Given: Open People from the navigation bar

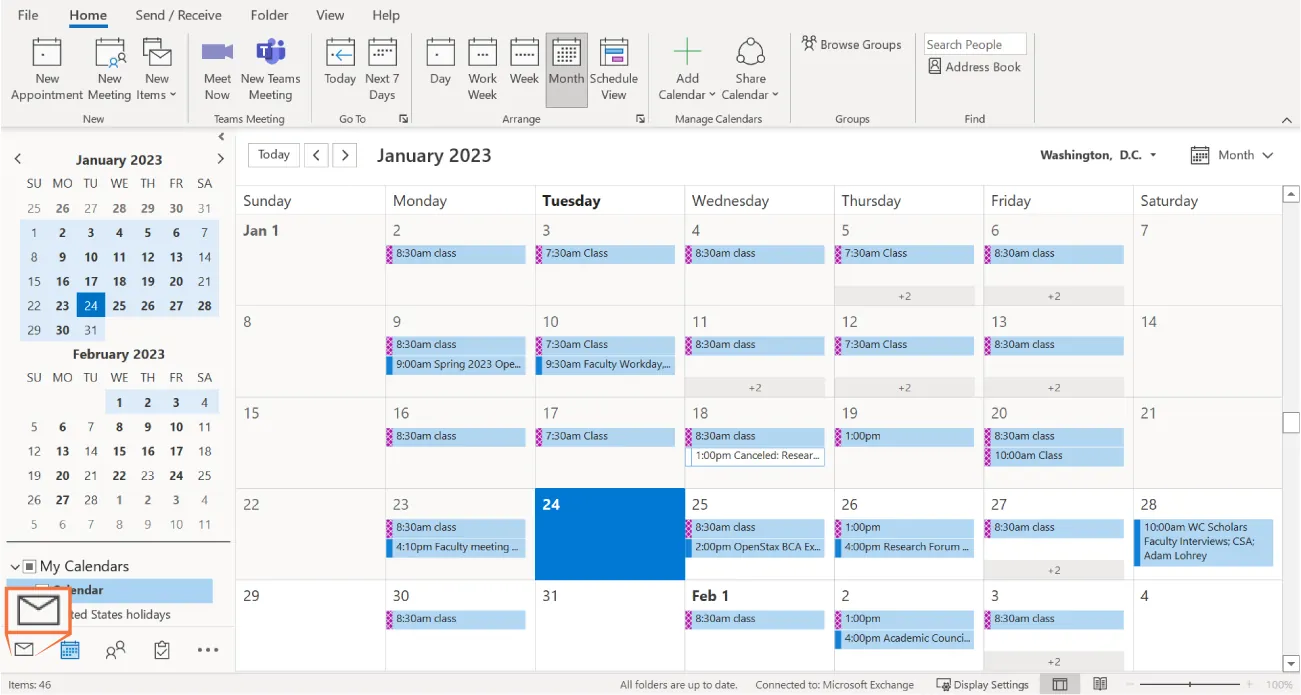Looking at the screenshot, I should tap(115, 650).
